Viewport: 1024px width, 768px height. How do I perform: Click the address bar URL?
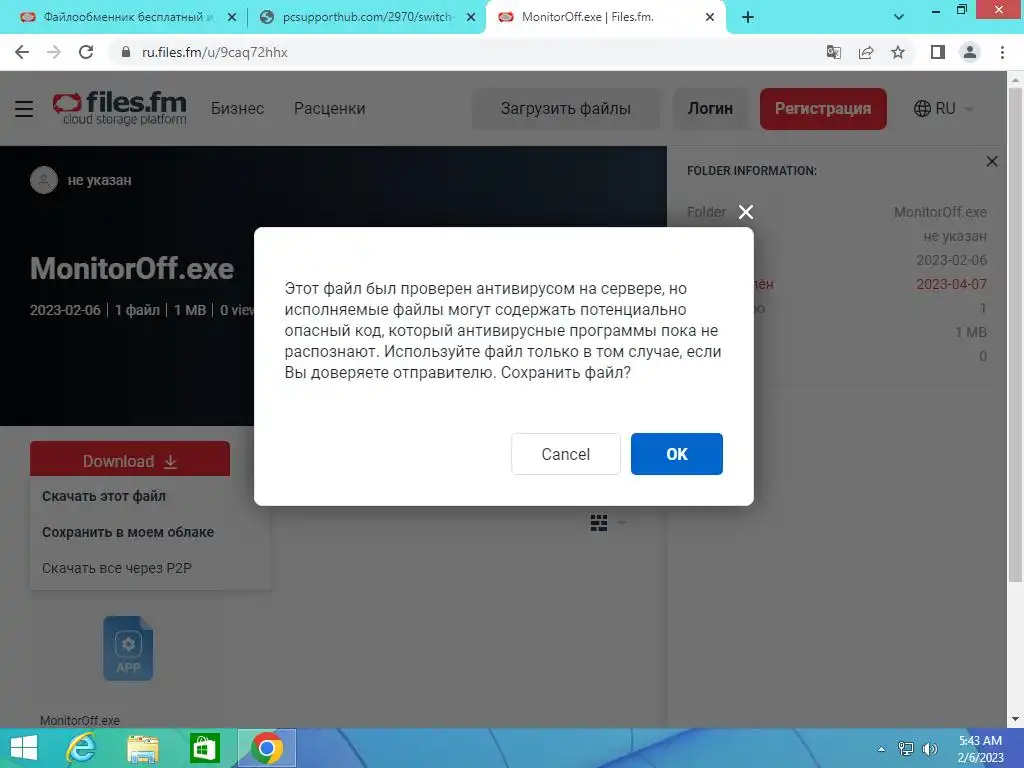(215, 52)
